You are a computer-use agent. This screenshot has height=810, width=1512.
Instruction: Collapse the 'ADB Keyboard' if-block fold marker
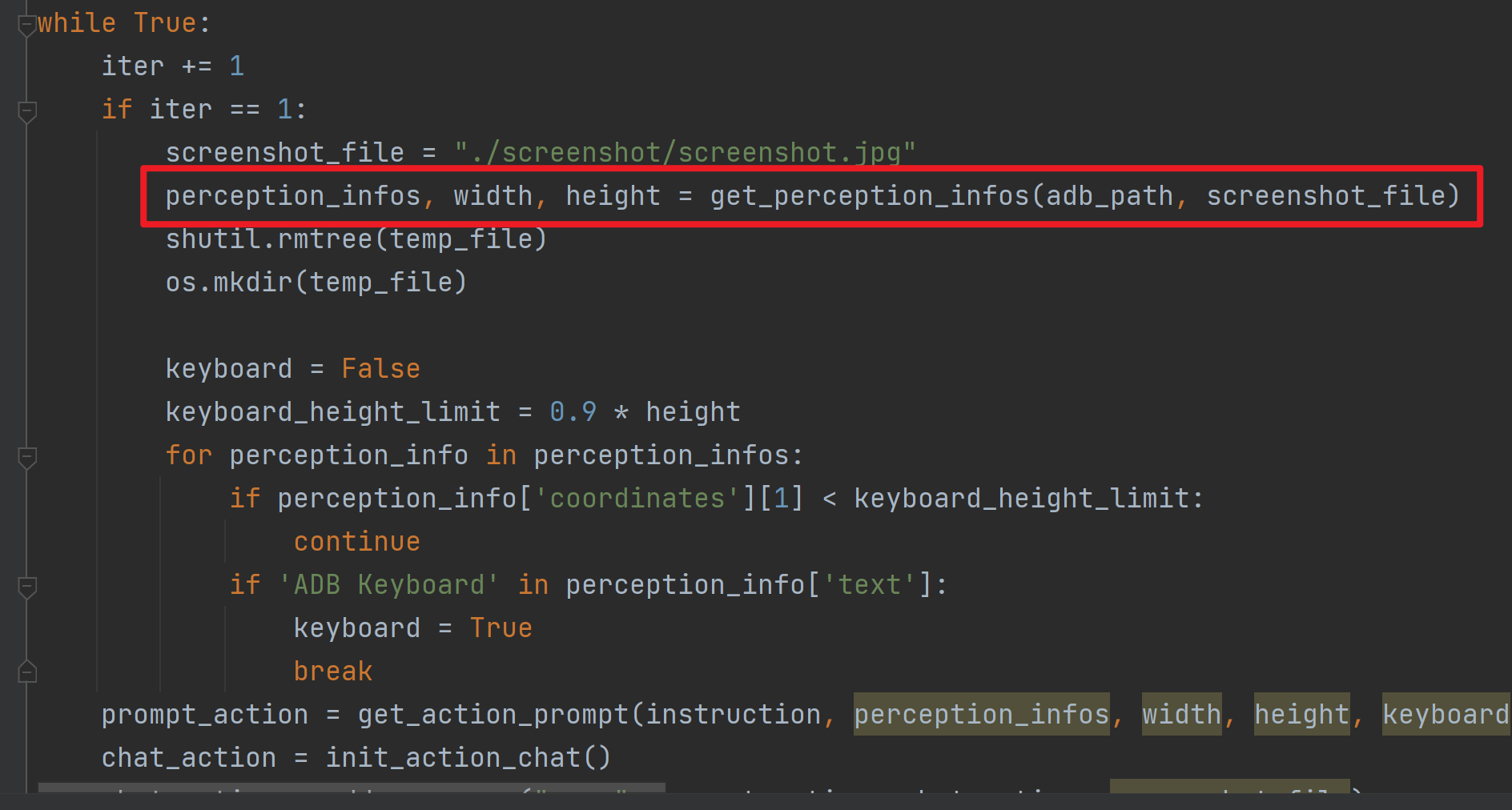pos(26,587)
